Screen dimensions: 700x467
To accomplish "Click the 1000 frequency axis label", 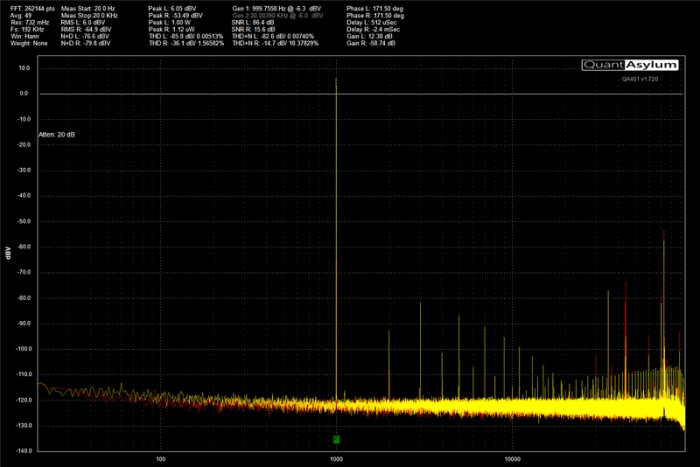I will (336, 459).
